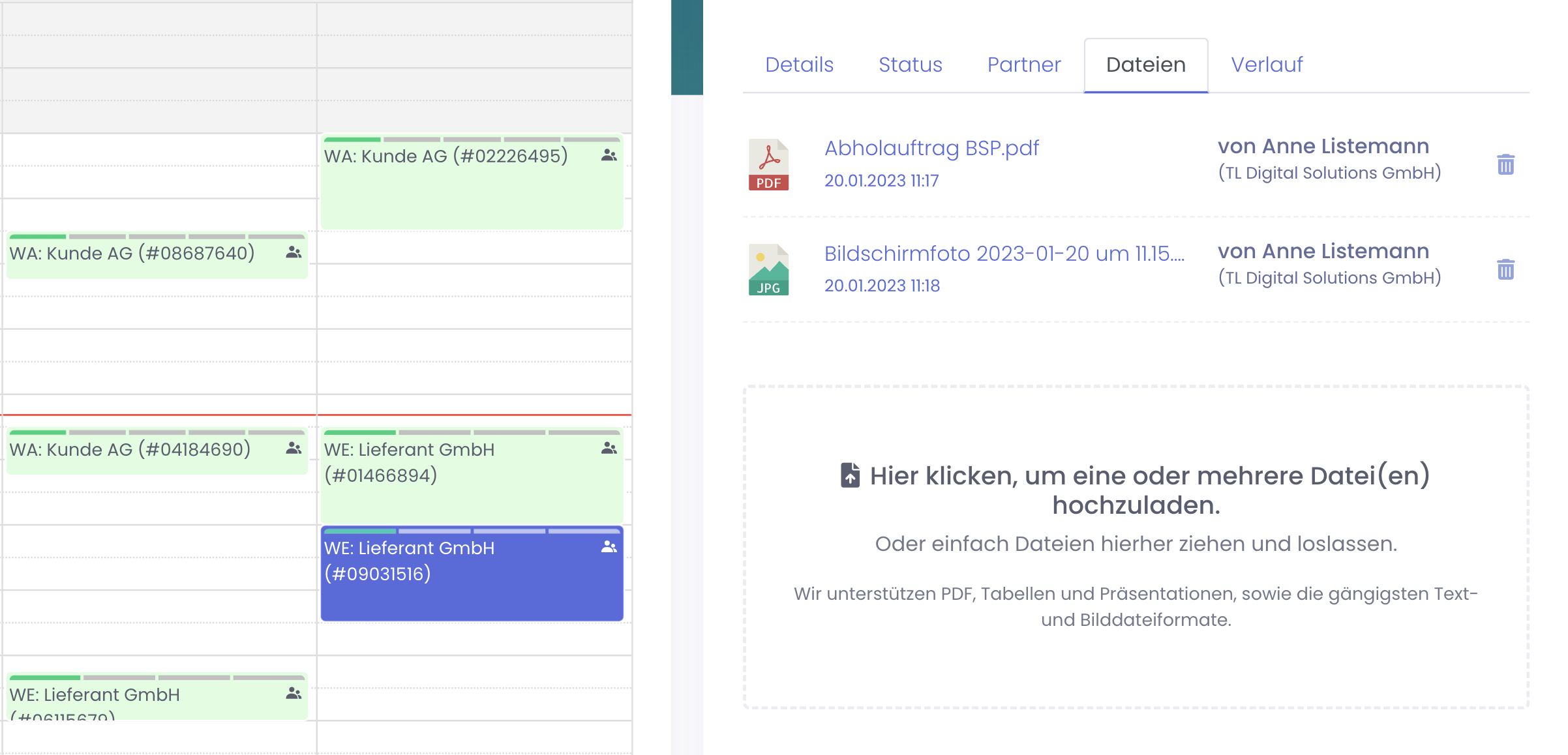Delete the Abholauftrag BSP.pdf file
The image size is (1568, 755).
coord(1505,164)
